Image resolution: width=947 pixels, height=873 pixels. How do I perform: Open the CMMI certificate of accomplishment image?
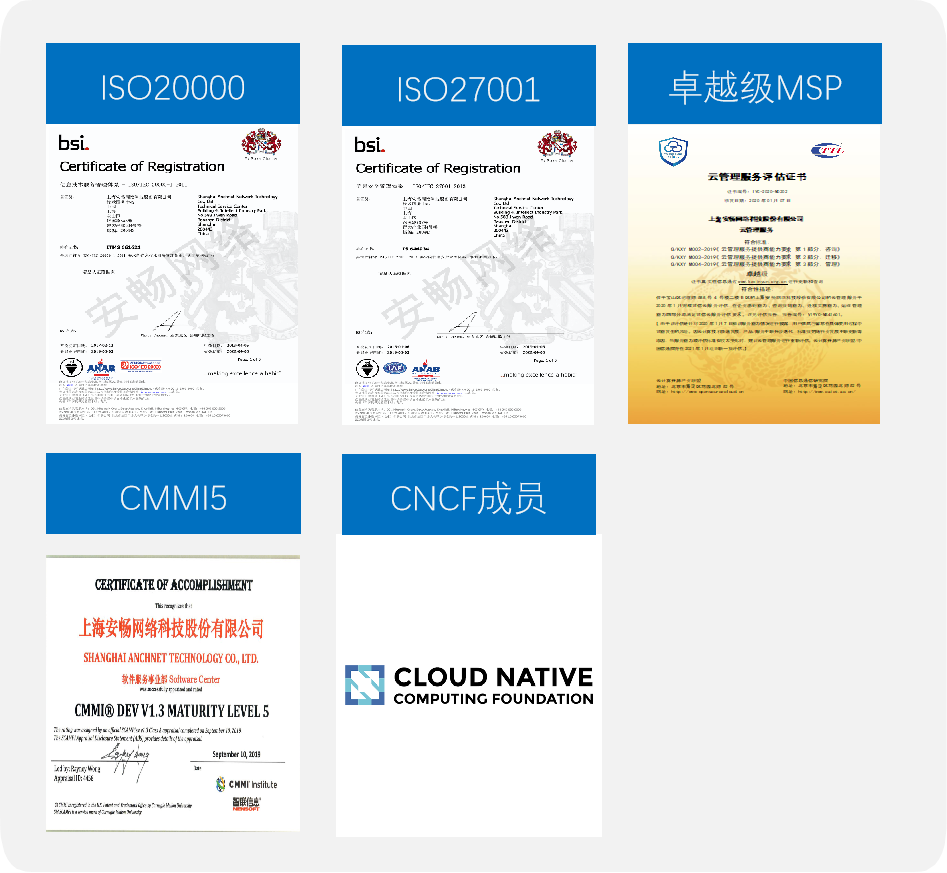173,694
